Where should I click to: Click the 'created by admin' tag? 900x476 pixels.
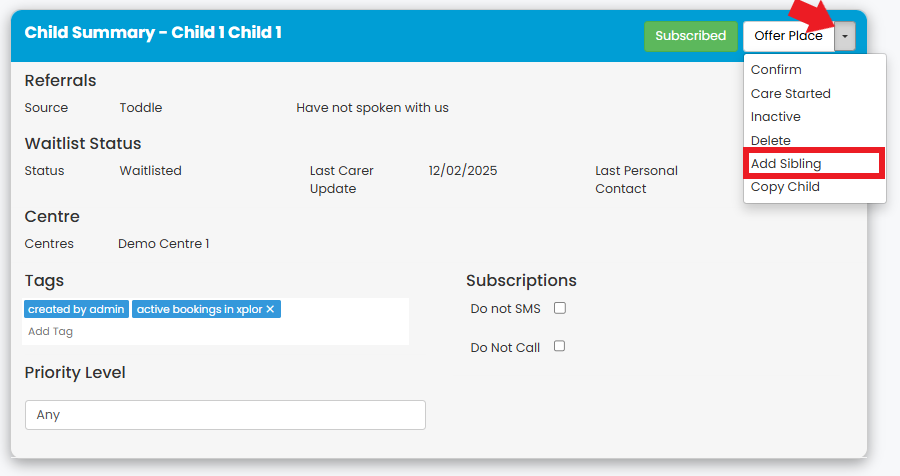pos(76,309)
